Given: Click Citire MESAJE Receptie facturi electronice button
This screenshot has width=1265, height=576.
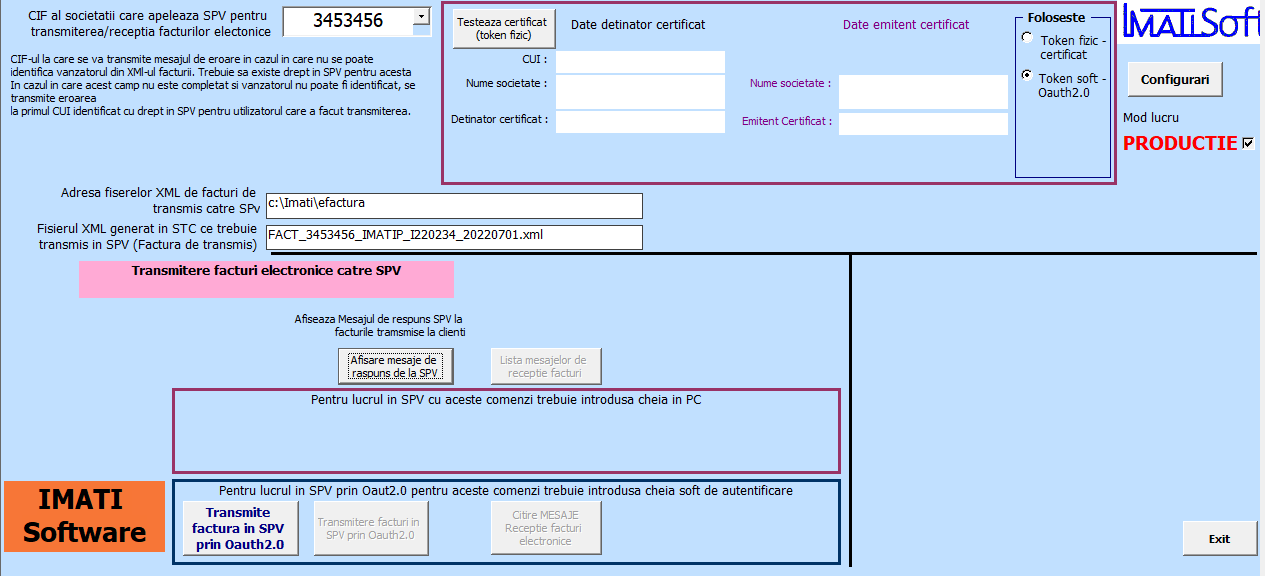Looking at the screenshot, I should [545, 528].
